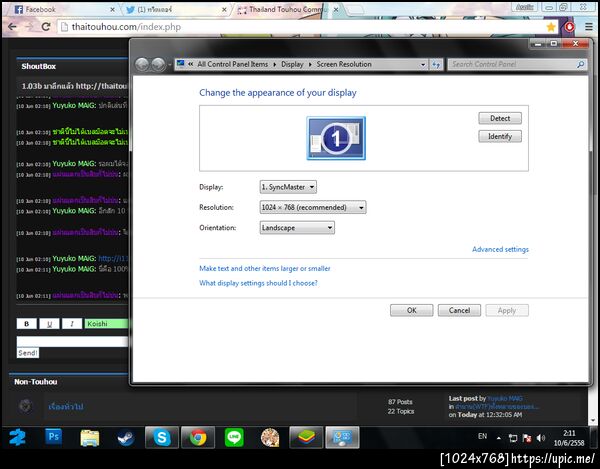Click Send! in ShoutBox
Viewport: 600px width, 469px height.
point(28,353)
